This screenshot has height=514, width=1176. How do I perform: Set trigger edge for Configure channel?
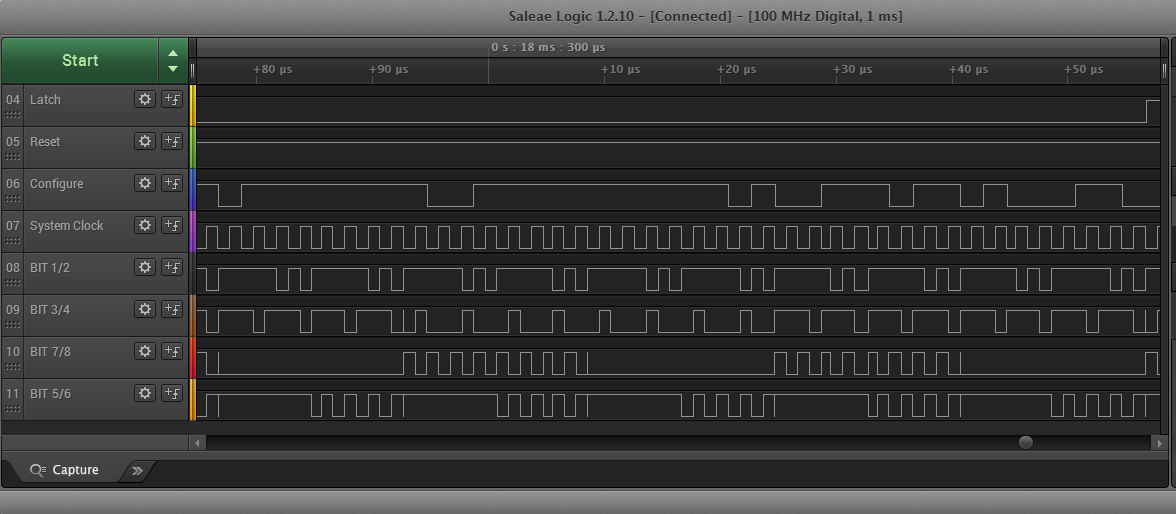click(172, 183)
